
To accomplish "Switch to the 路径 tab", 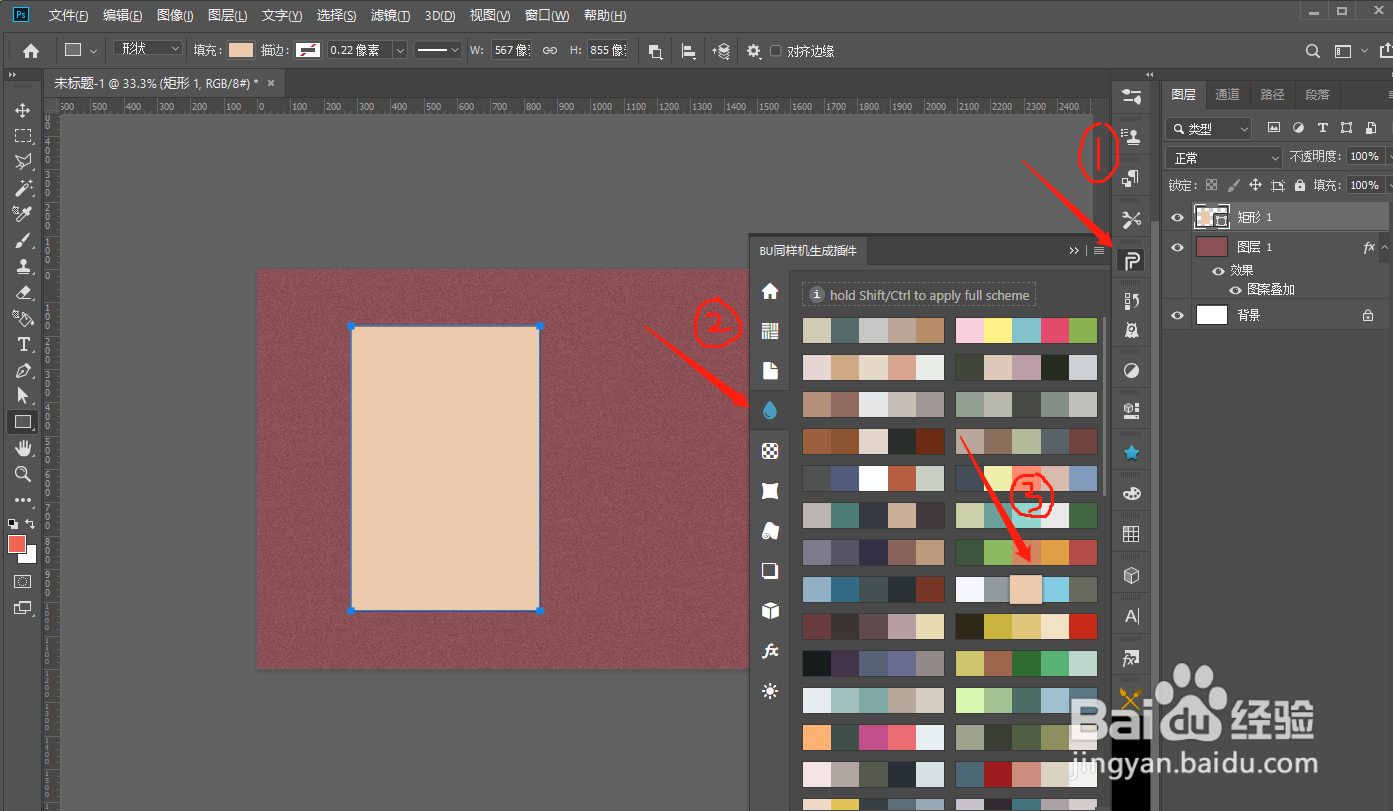I will click(1272, 95).
